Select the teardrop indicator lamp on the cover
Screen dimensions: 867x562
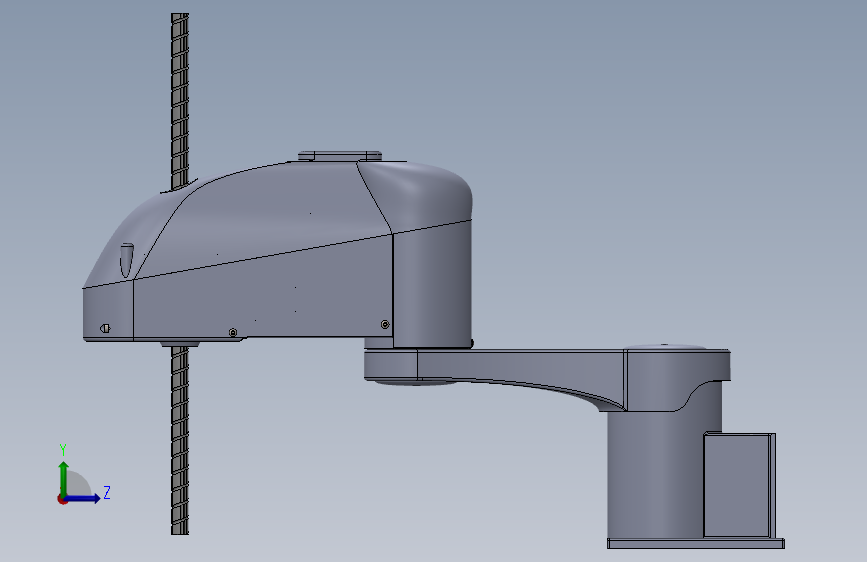pyautogui.click(x=127, y=261)
